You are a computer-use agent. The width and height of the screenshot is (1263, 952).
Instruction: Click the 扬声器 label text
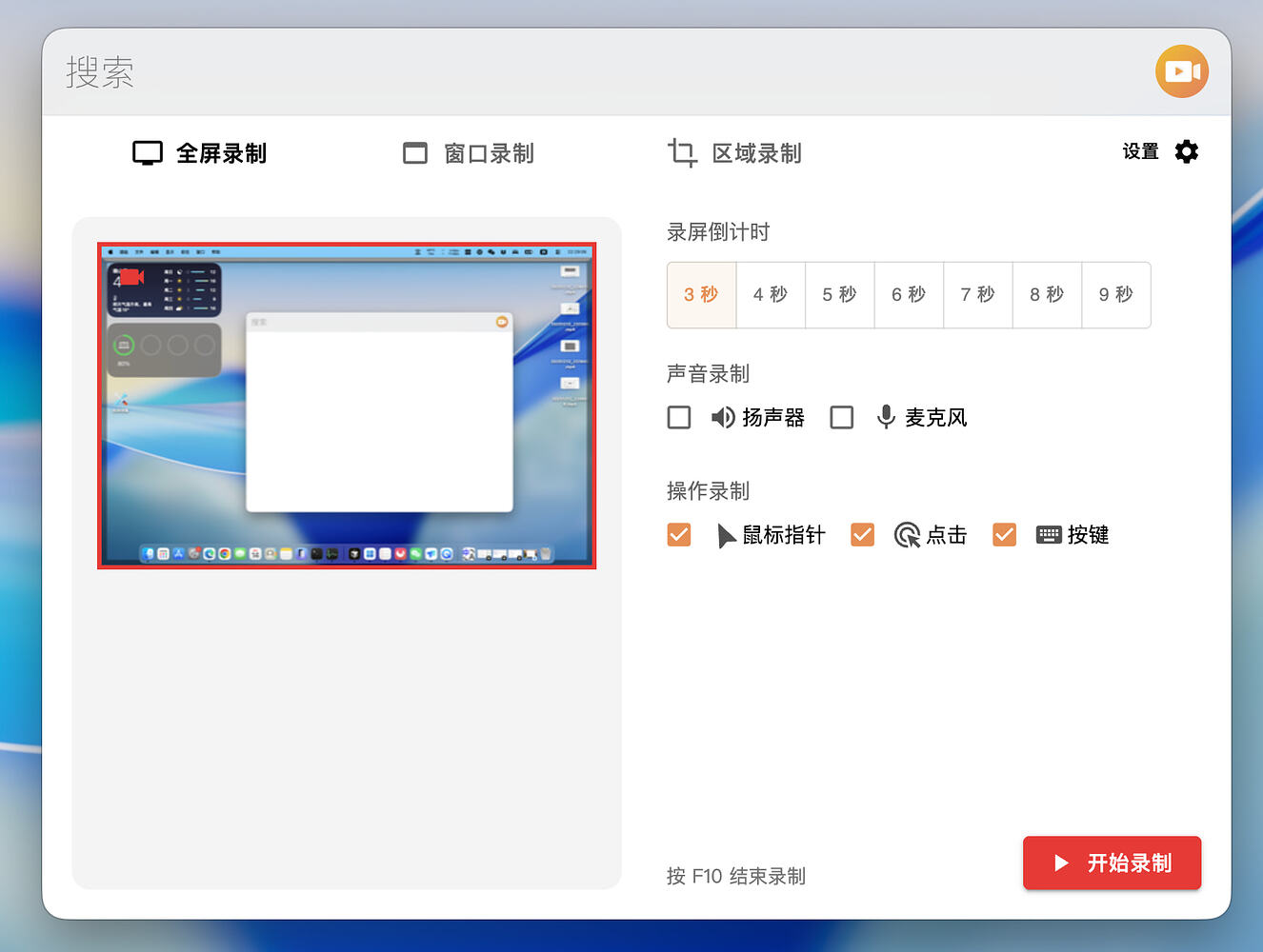tap(773, 417)
